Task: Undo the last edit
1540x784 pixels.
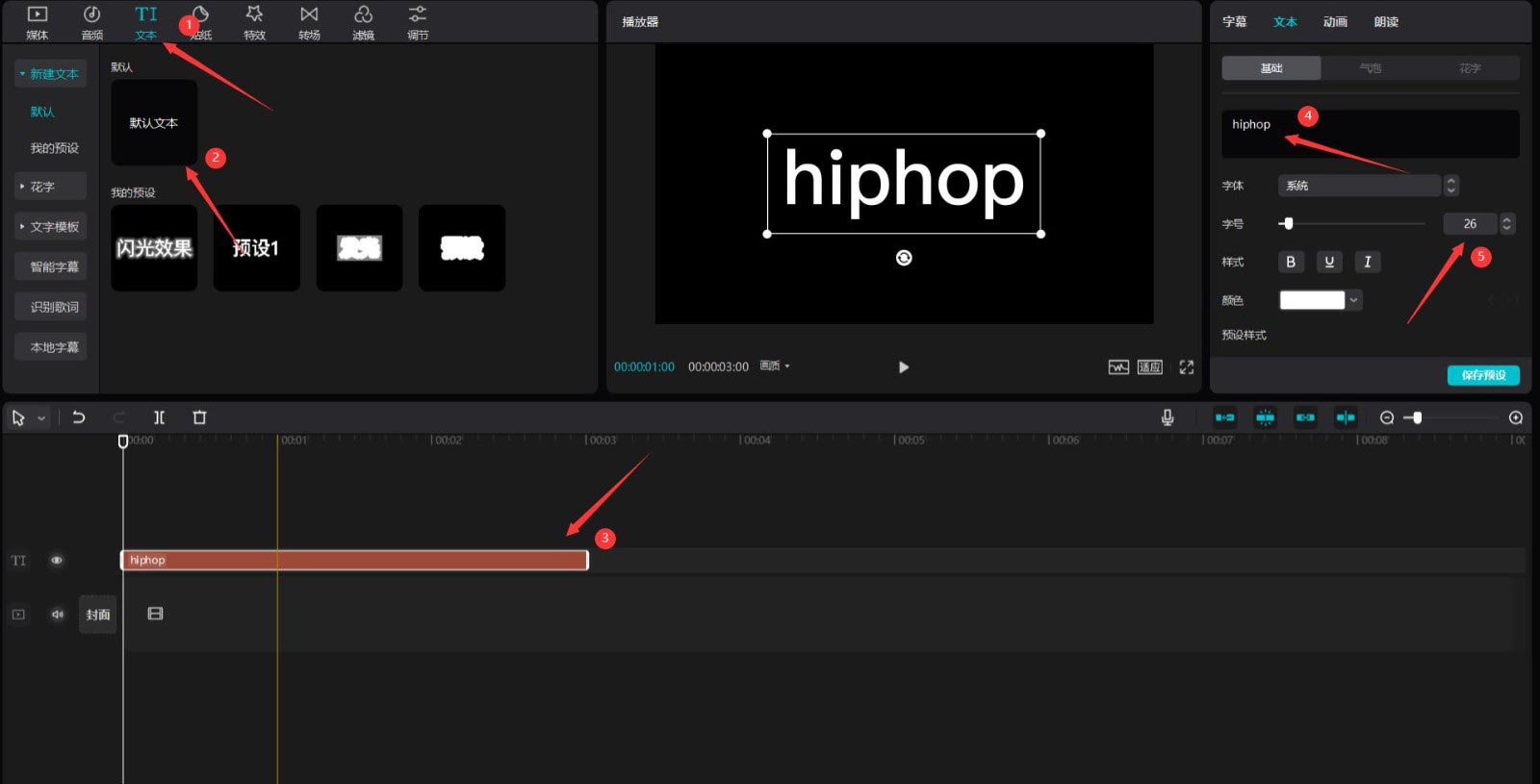Action: tap(79, 417)
